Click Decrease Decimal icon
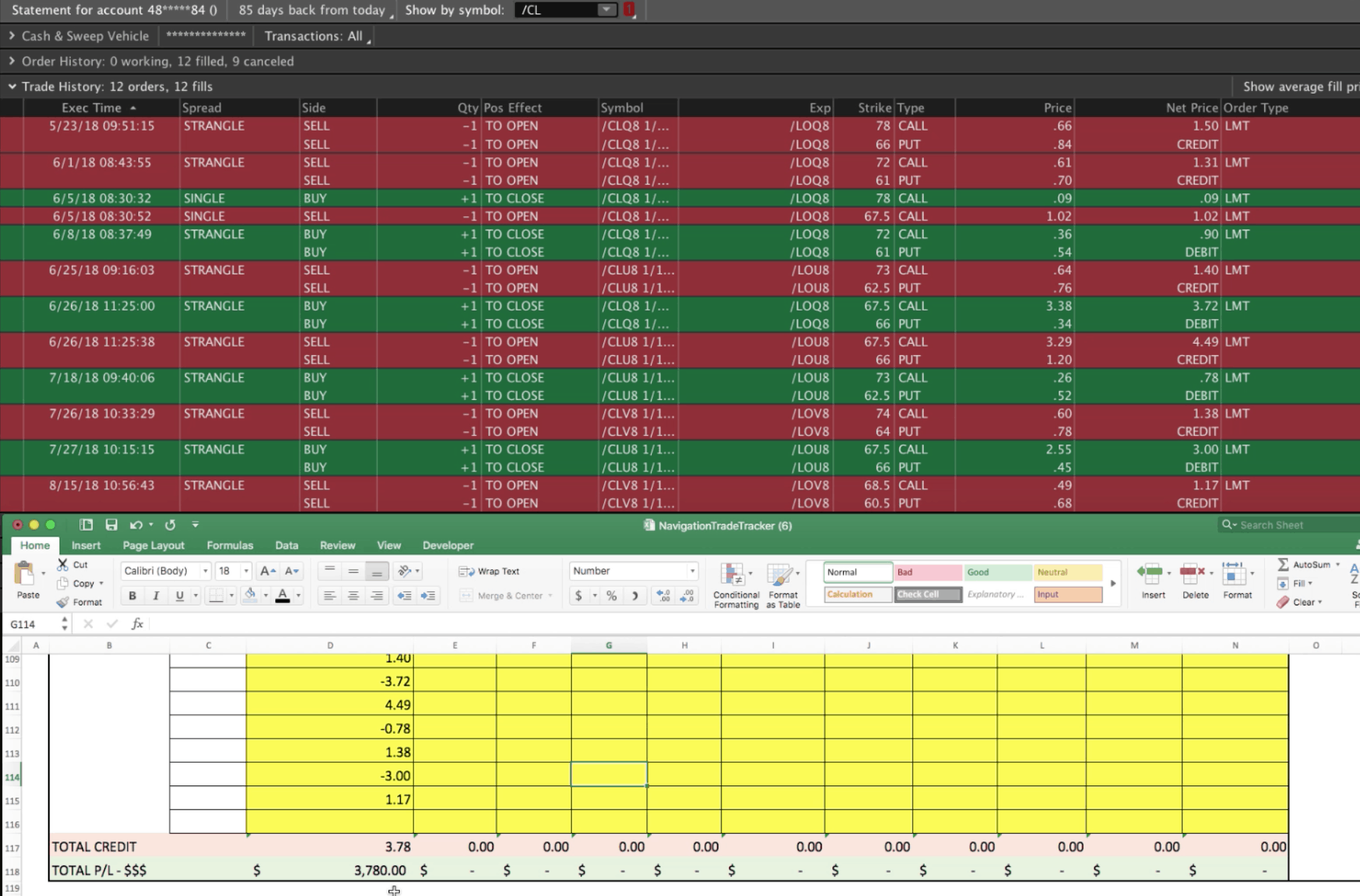1360x896 pixels. (x=687, y=595)
